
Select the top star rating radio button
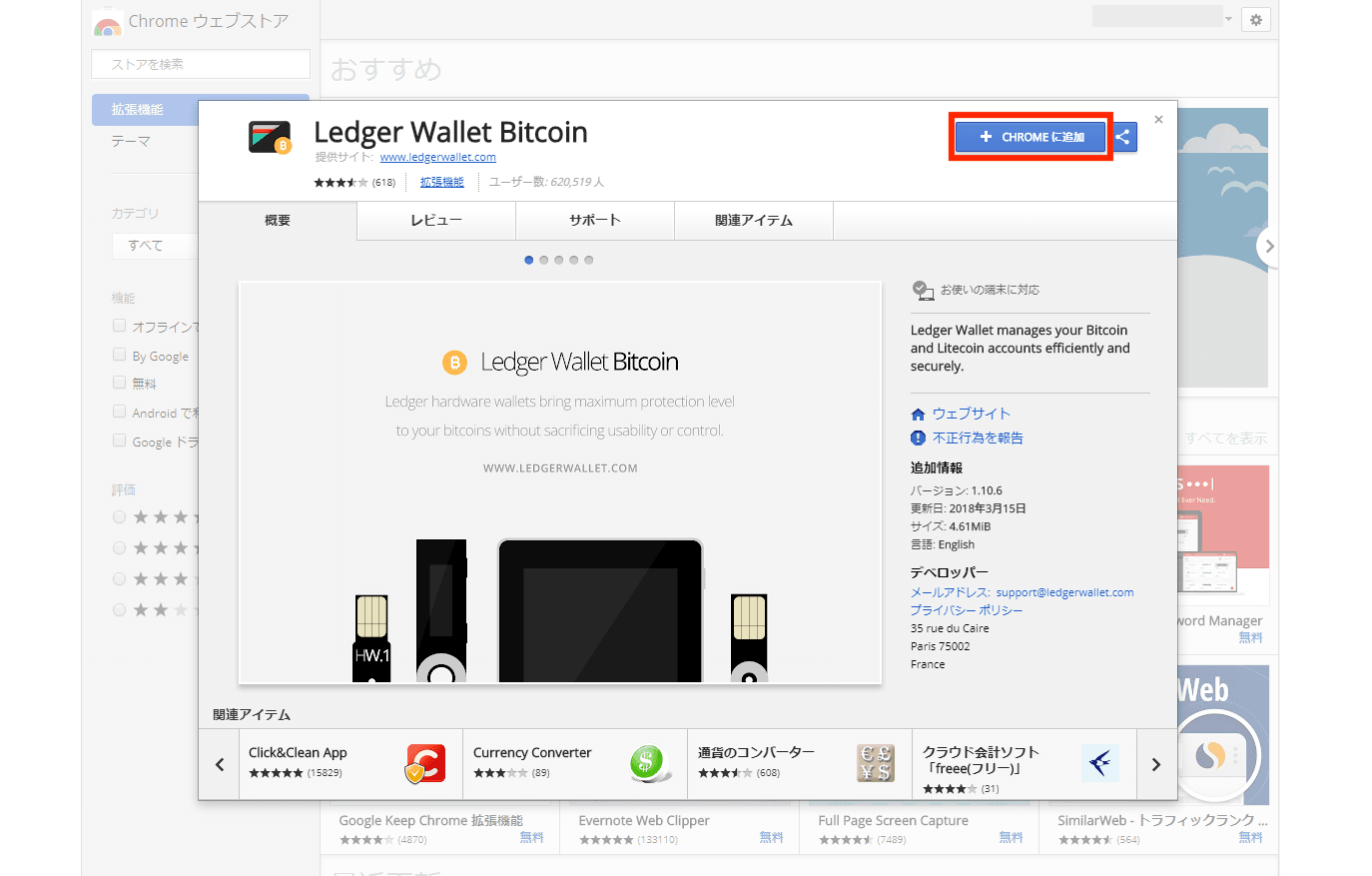[x=120, y=517]
